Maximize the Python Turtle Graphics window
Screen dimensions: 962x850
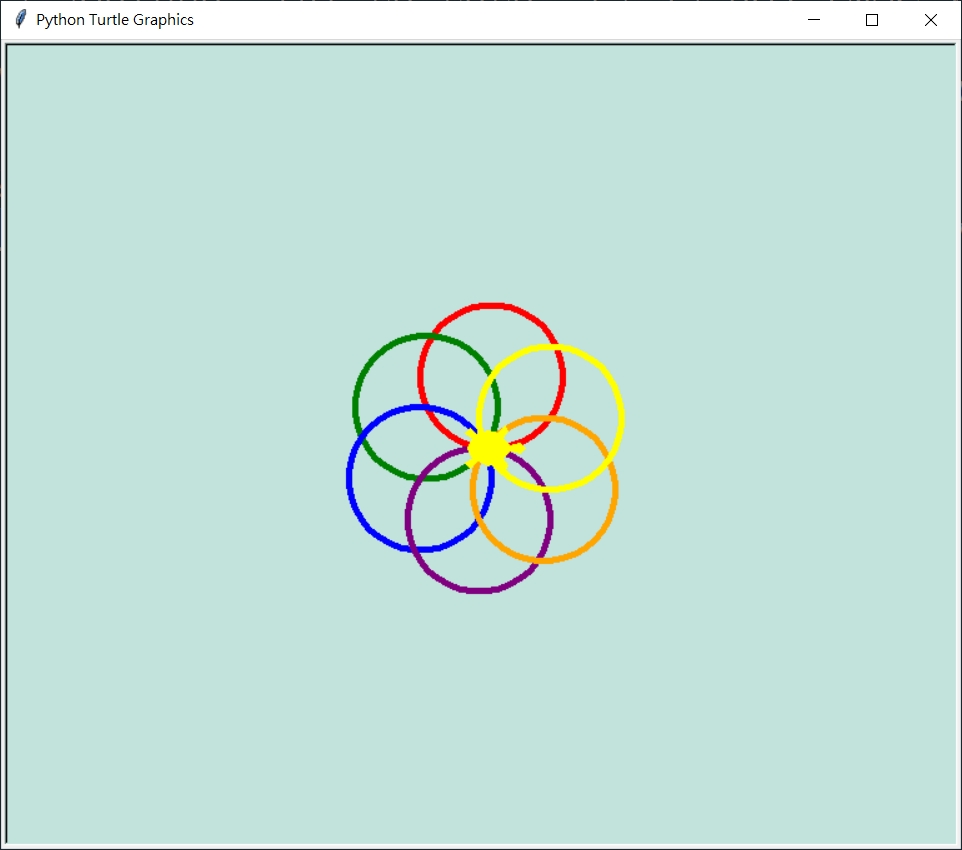pos(872,20)
